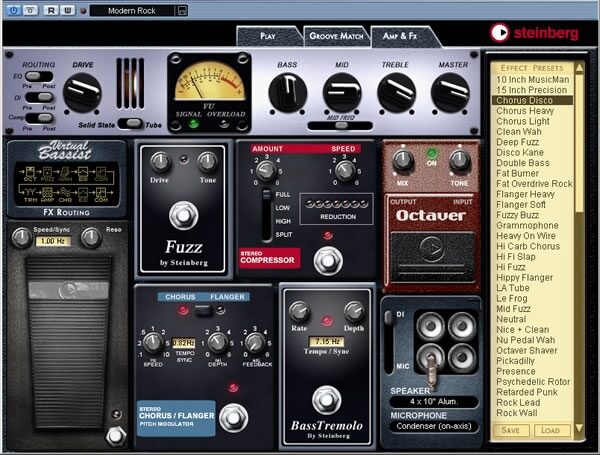This screenshot has width=600, height=455.
Task: Select the 10 Inch MusicMan preset
Action: [532, 80]
